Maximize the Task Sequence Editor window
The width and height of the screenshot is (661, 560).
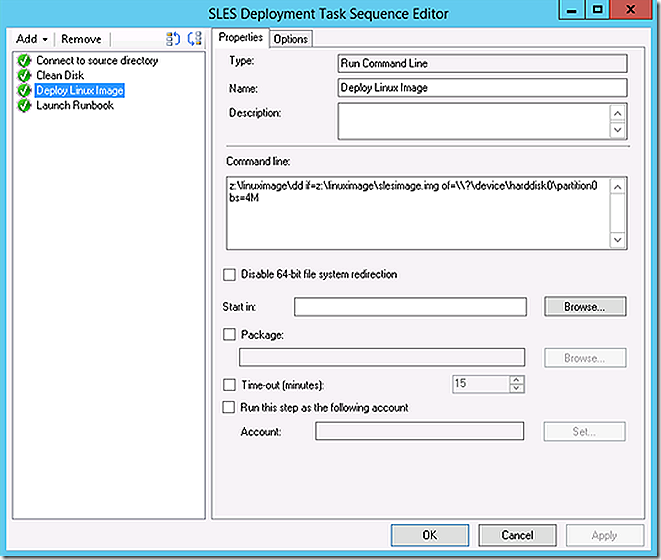pyautogui.click(x=597, y=10)
